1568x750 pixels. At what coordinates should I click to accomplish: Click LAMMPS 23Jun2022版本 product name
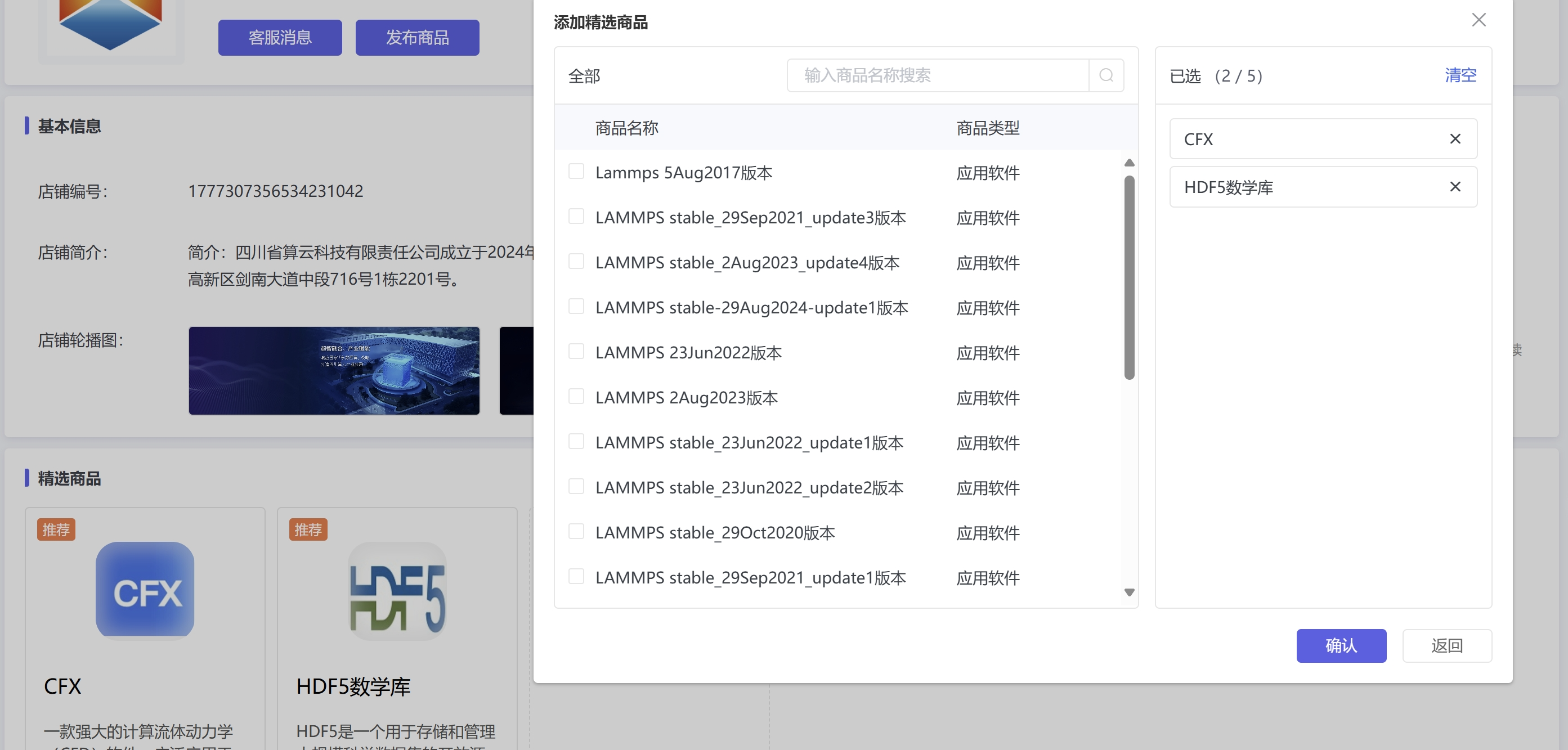(688, 353)
